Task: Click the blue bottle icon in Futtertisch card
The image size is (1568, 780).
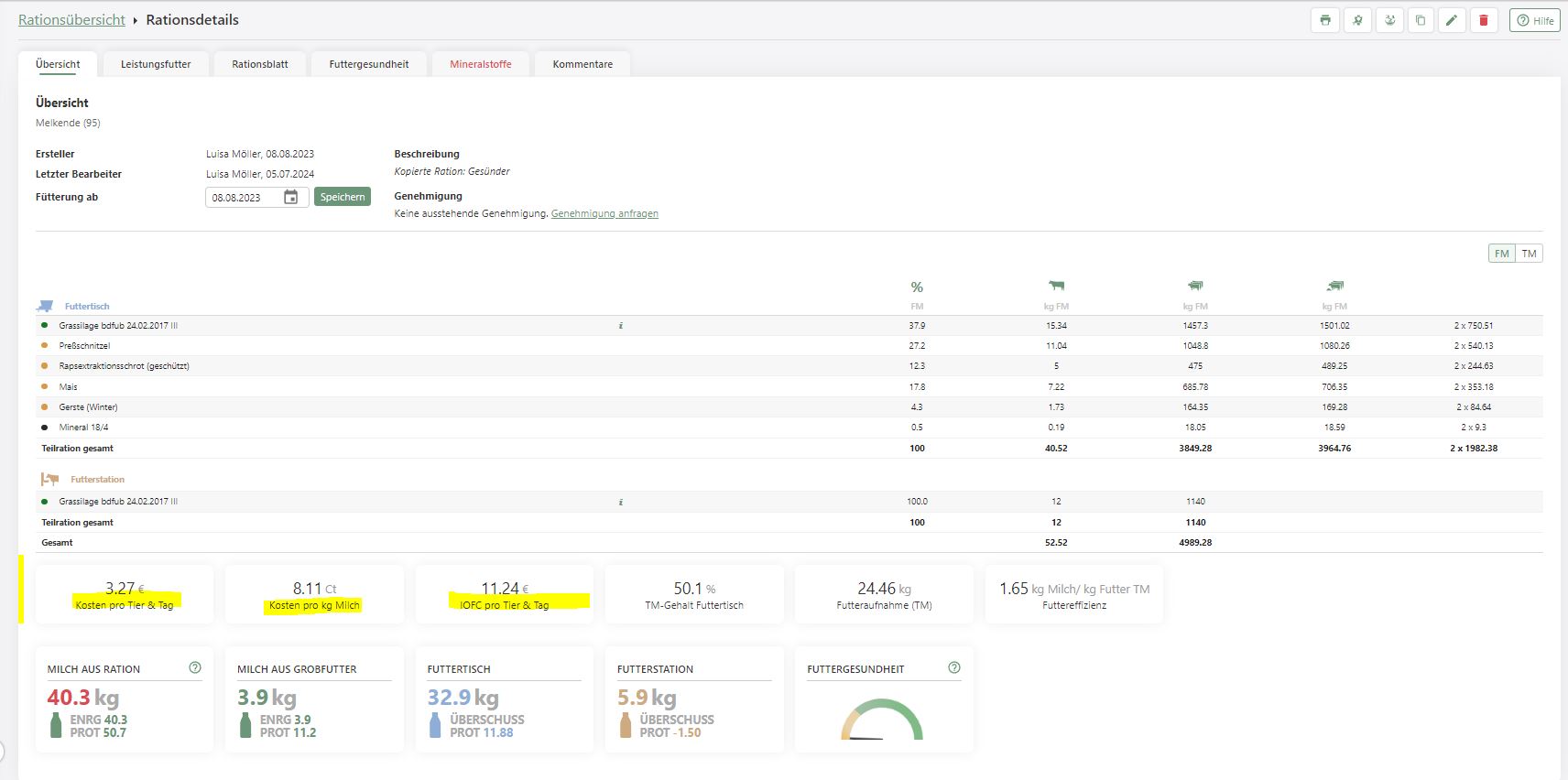Action: click(x=435, y=726)
